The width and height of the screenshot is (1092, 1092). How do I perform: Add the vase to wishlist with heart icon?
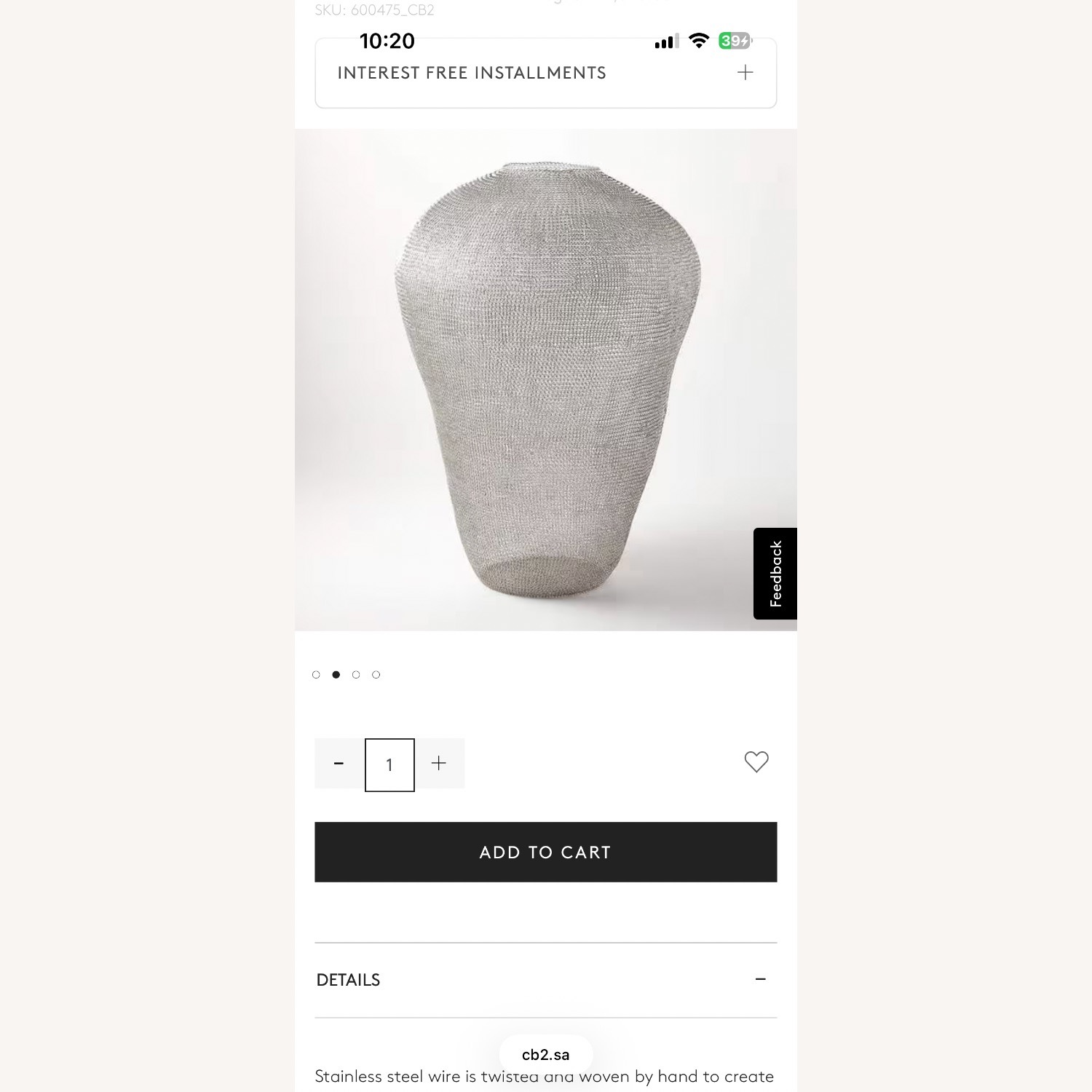756,762
